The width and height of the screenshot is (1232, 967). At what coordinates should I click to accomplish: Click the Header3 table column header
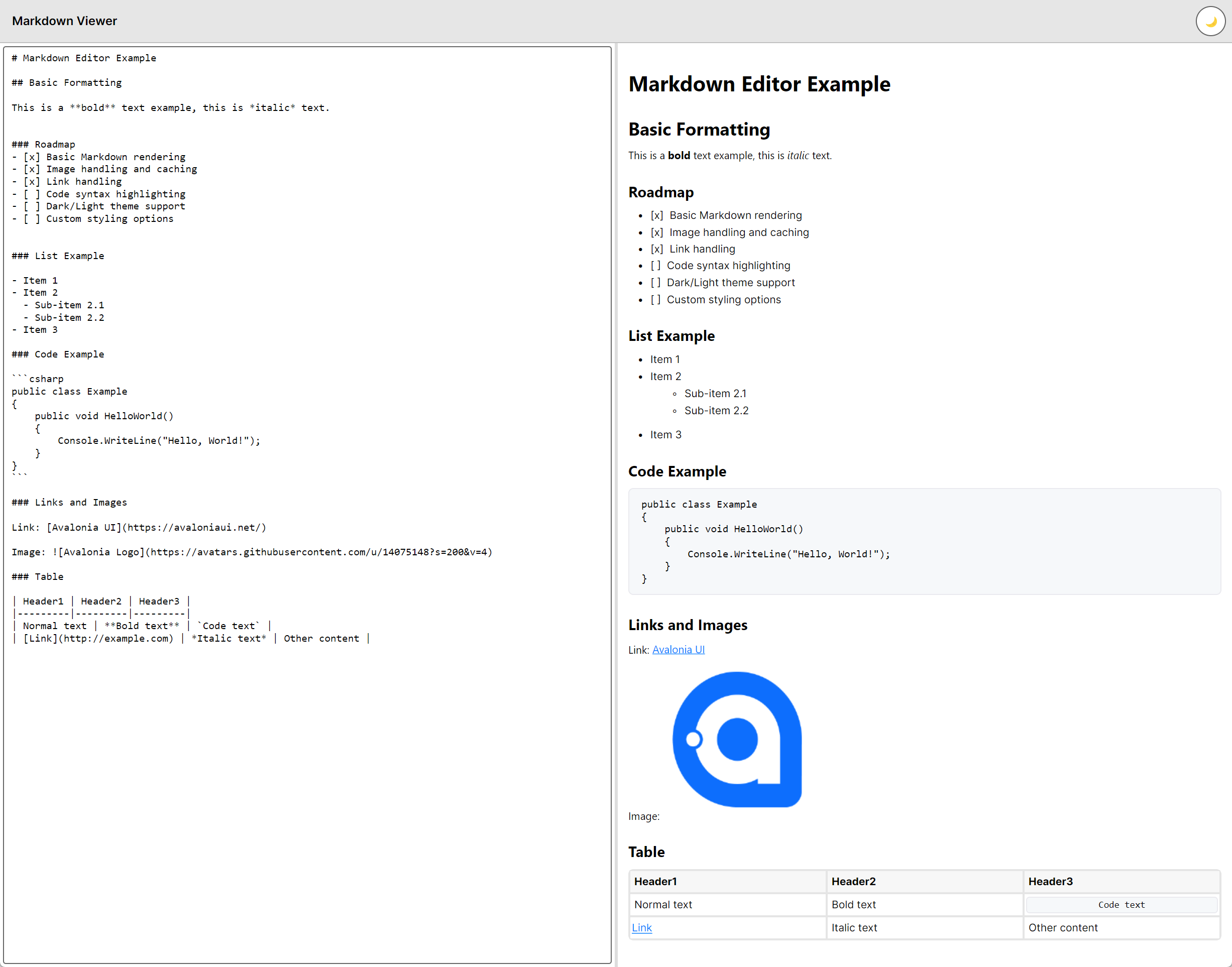[x=1050, y=881]
